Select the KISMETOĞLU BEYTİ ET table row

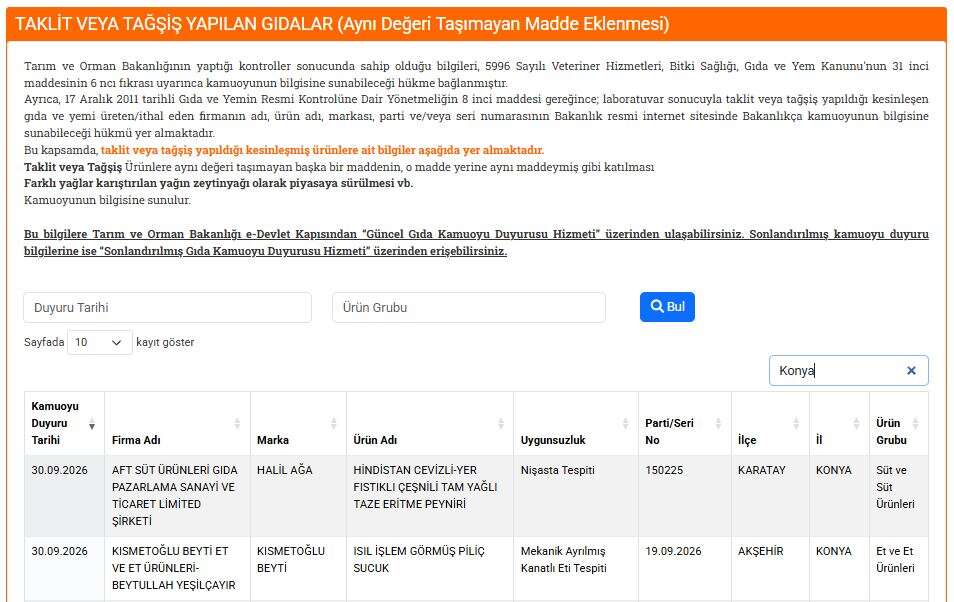click(476, 569)
